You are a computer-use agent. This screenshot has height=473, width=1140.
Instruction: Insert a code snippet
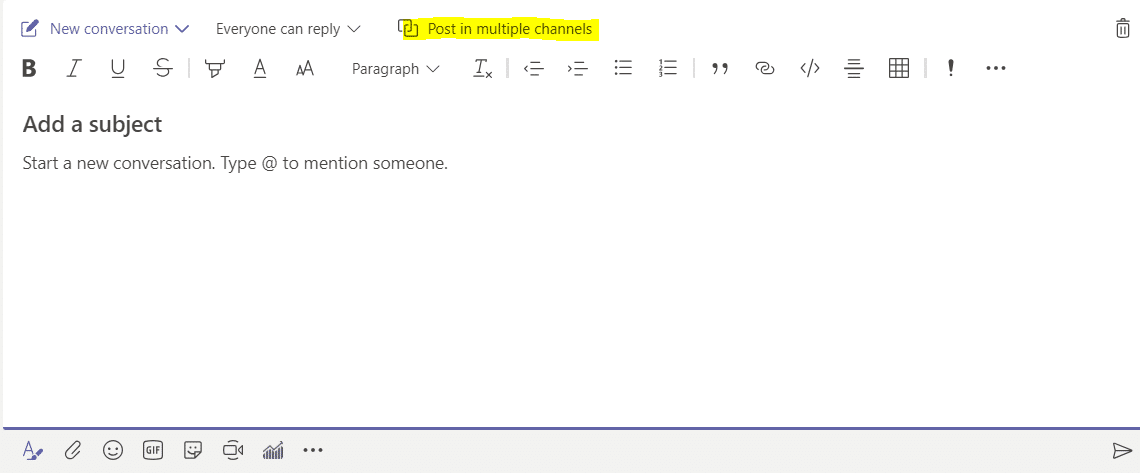(x=809, y=68)
